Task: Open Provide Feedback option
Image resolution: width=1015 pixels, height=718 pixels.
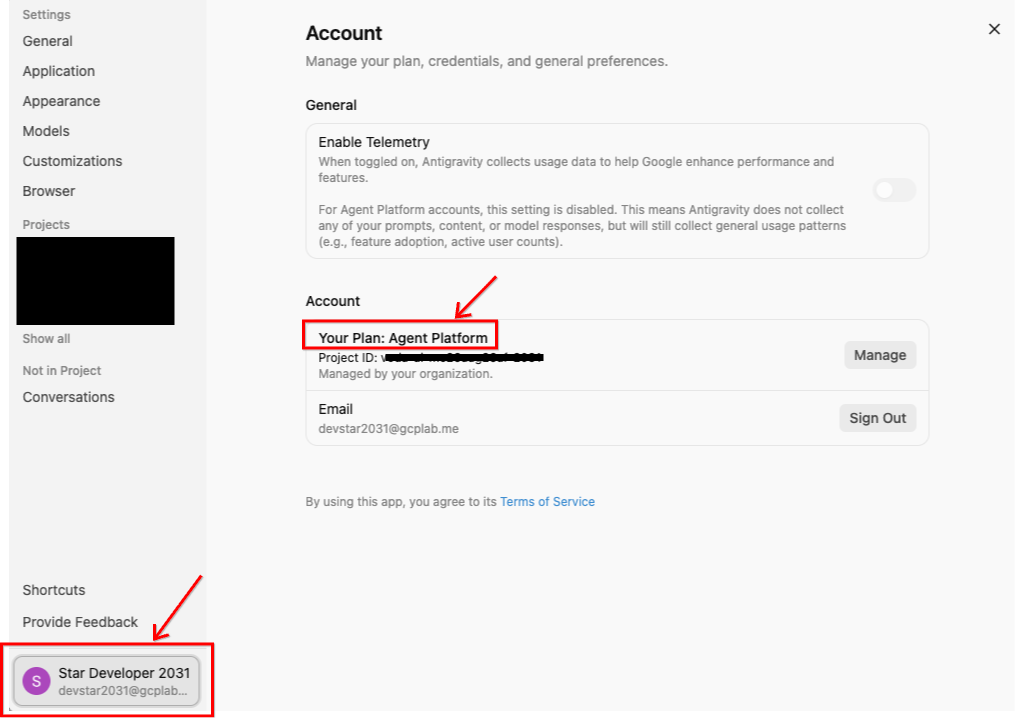Action: (80, 622)
